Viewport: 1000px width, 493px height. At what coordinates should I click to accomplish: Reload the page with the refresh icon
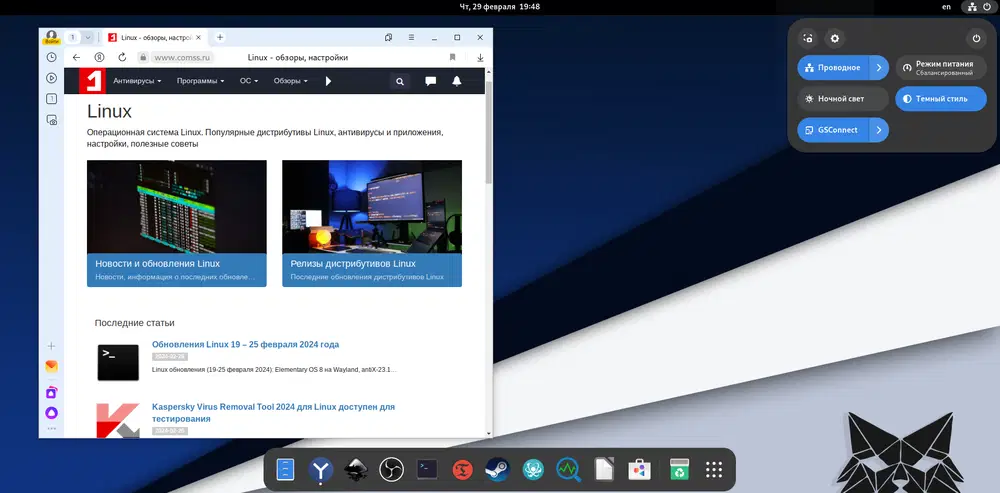click(122, 57)
